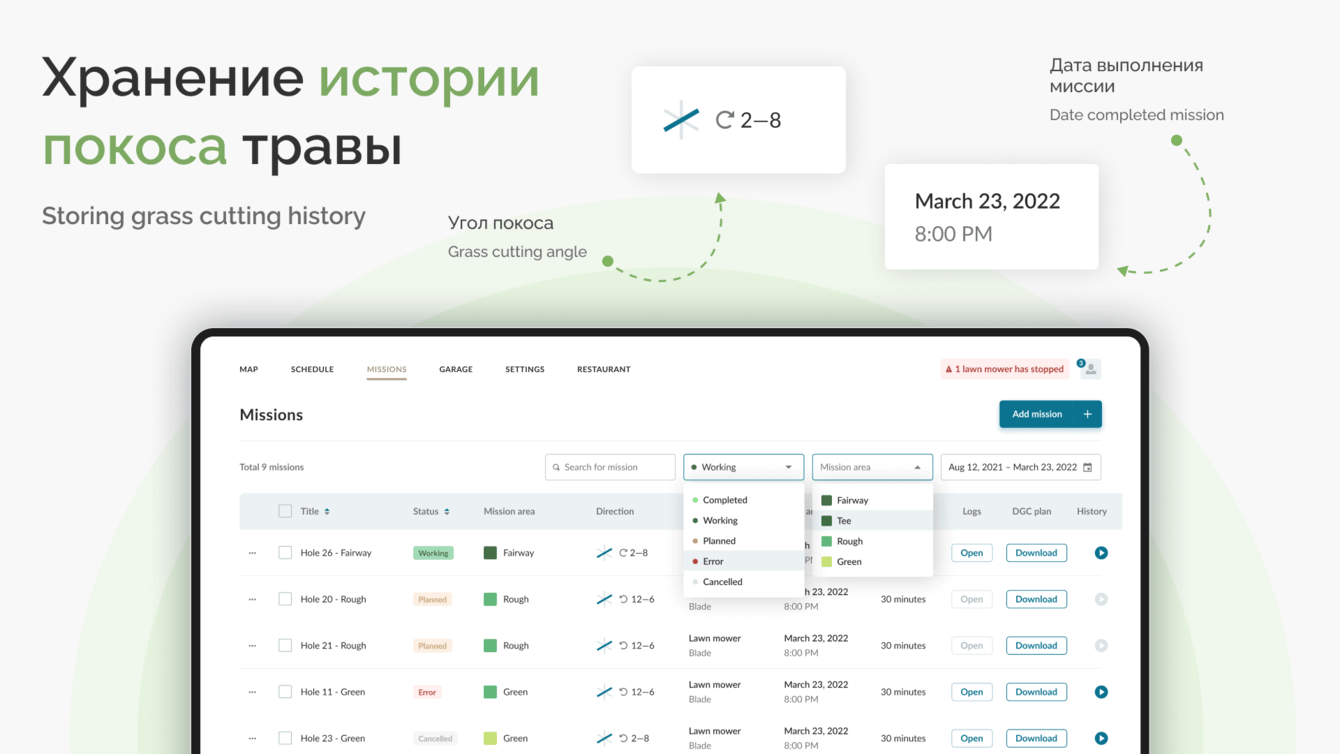Click the Working status badge on Hole 26
The height and width of the screenshot is (754, 1340).
click(x=433, y=553)
